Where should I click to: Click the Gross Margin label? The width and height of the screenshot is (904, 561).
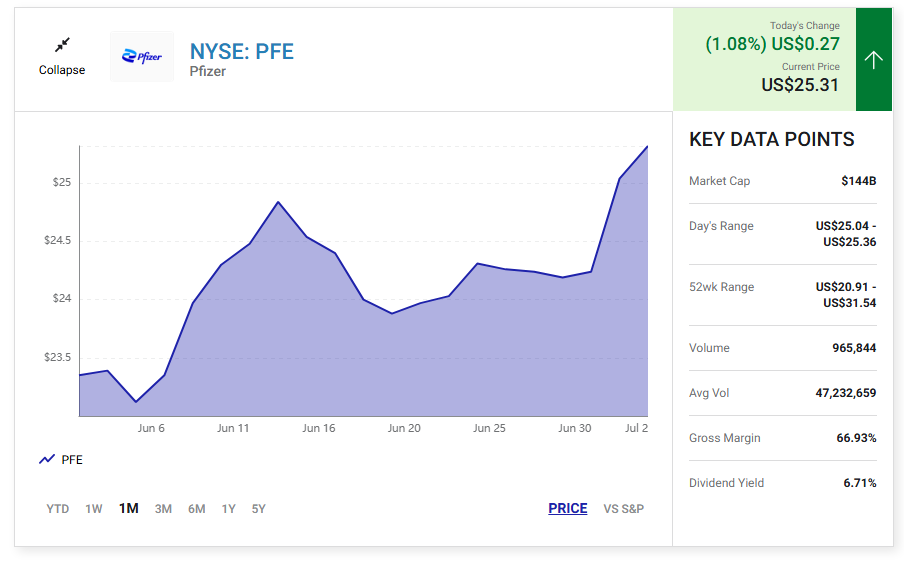click(x=725, y=438)
